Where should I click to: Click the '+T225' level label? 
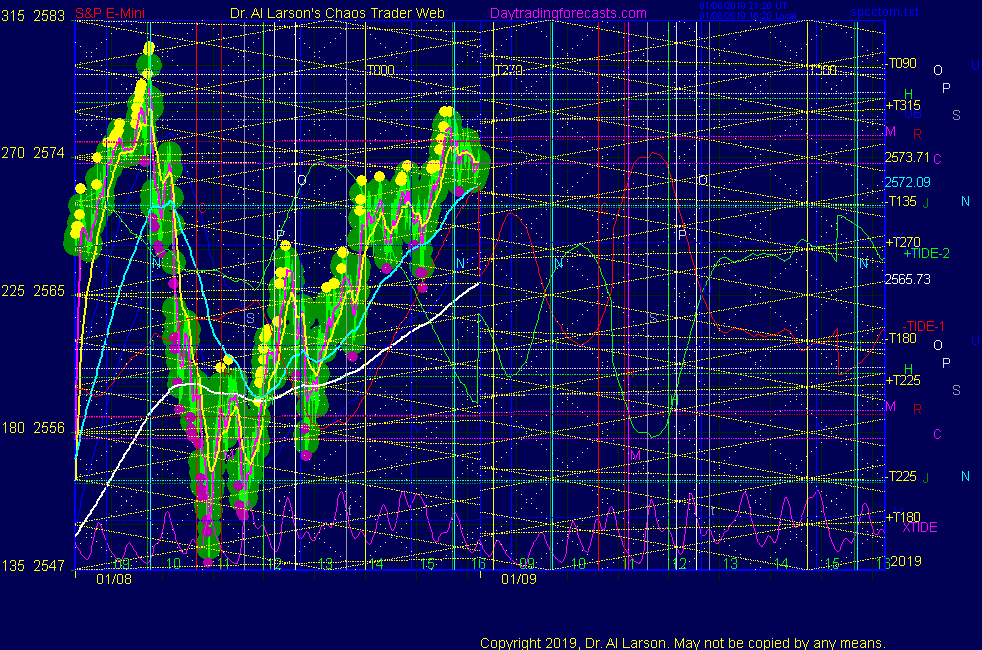pos(902,380)
